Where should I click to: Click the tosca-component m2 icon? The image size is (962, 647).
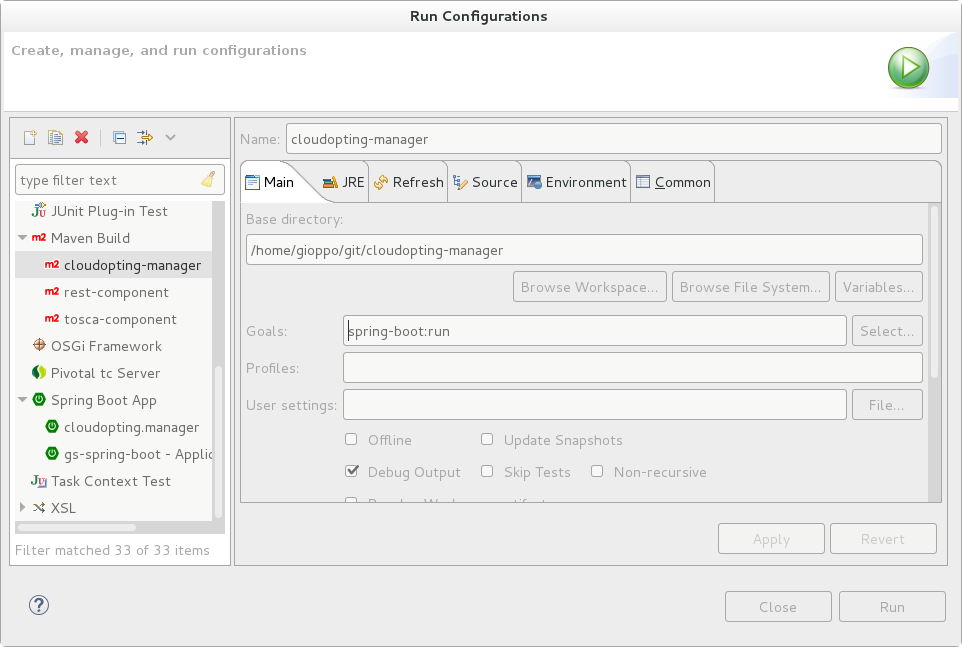point(52,318)
